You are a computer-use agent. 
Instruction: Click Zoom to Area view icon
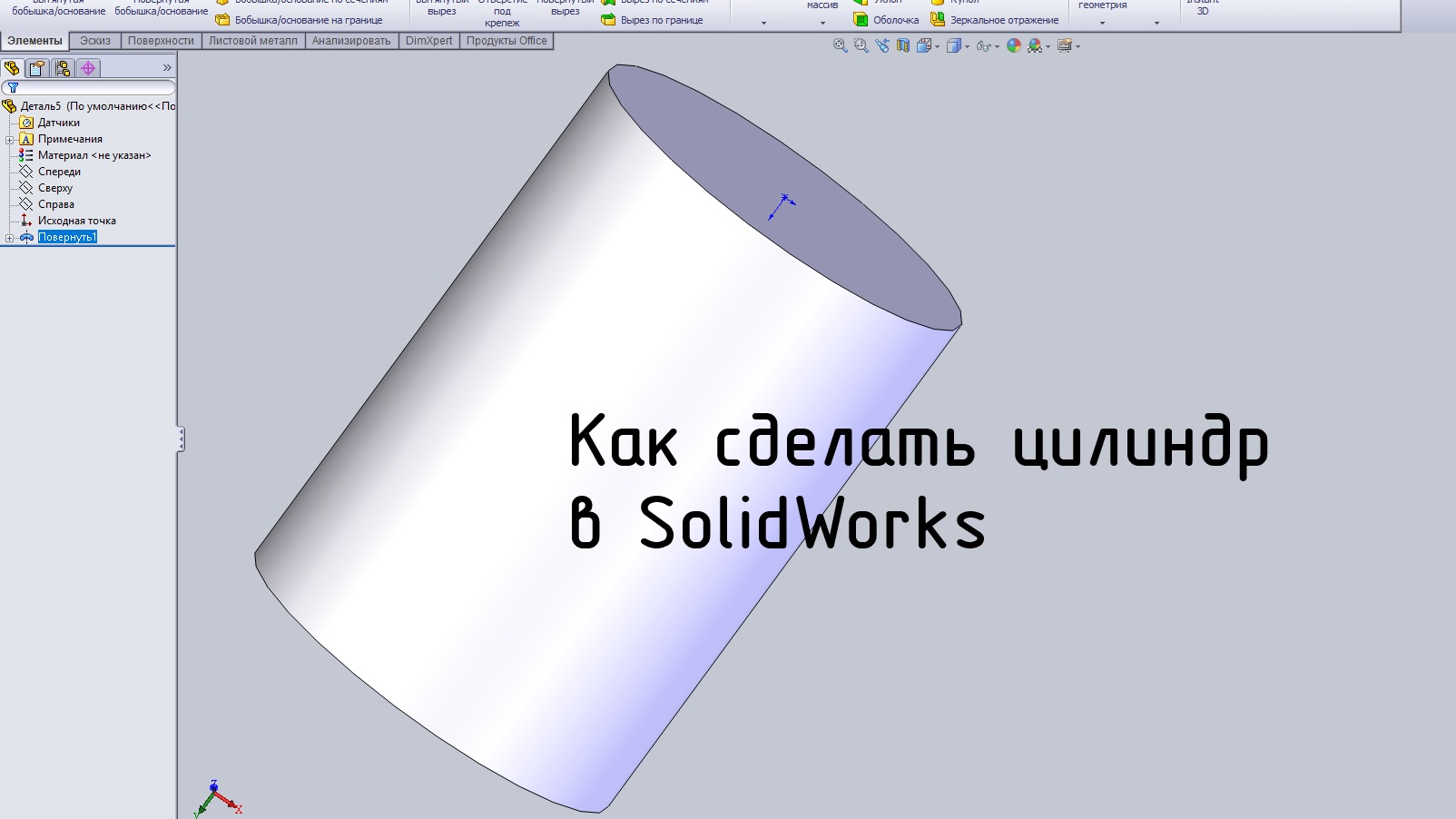(x=861, y=45)
